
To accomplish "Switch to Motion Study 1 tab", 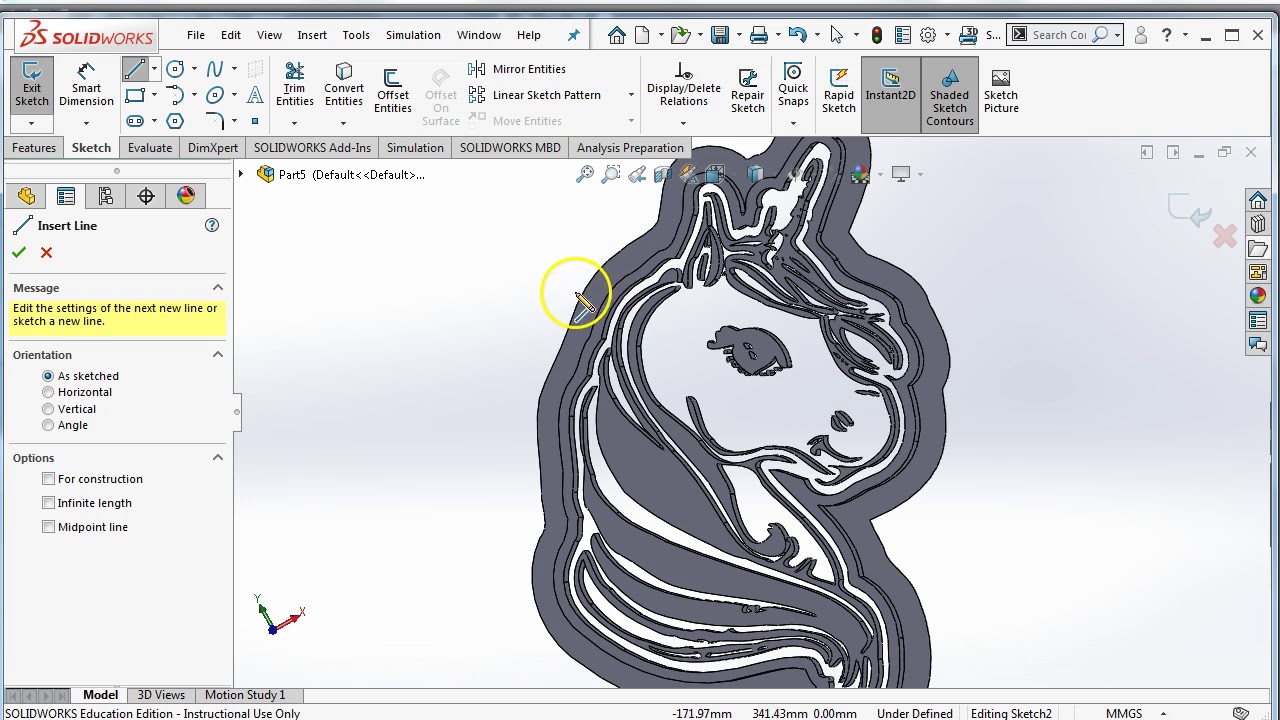I will coord(245,695).
